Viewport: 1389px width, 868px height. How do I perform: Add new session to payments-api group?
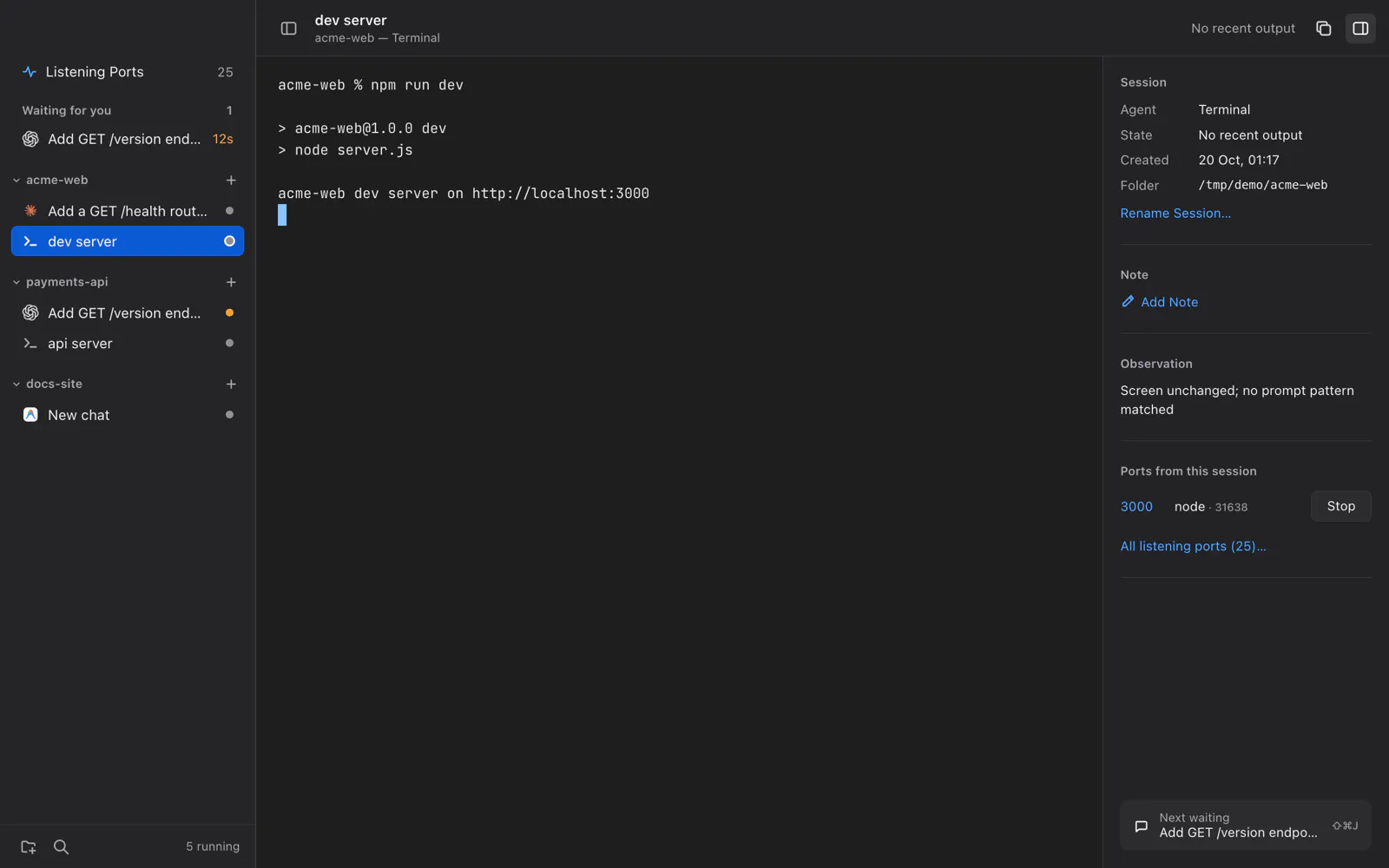pyautogui.click(x=231, y=282)
